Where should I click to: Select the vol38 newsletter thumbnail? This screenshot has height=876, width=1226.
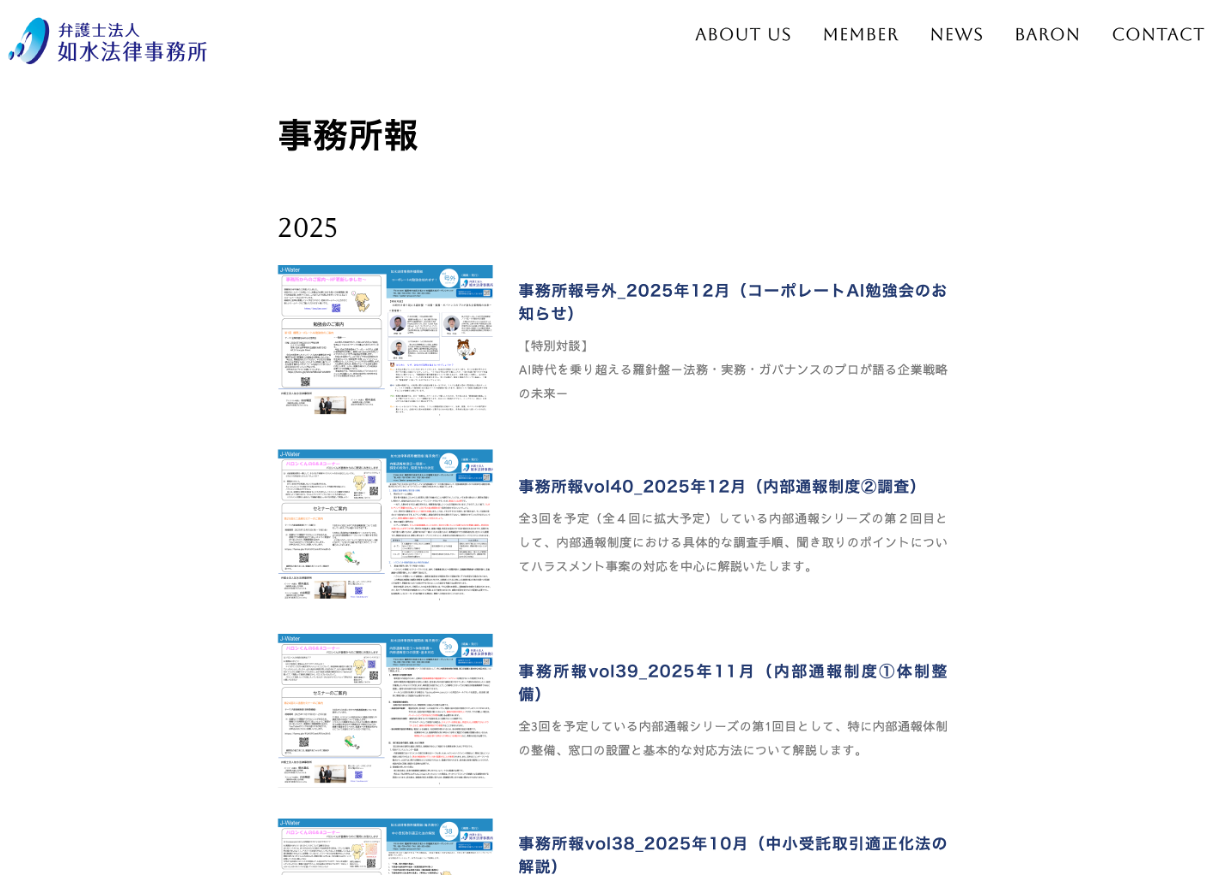(x=385, y=847)
